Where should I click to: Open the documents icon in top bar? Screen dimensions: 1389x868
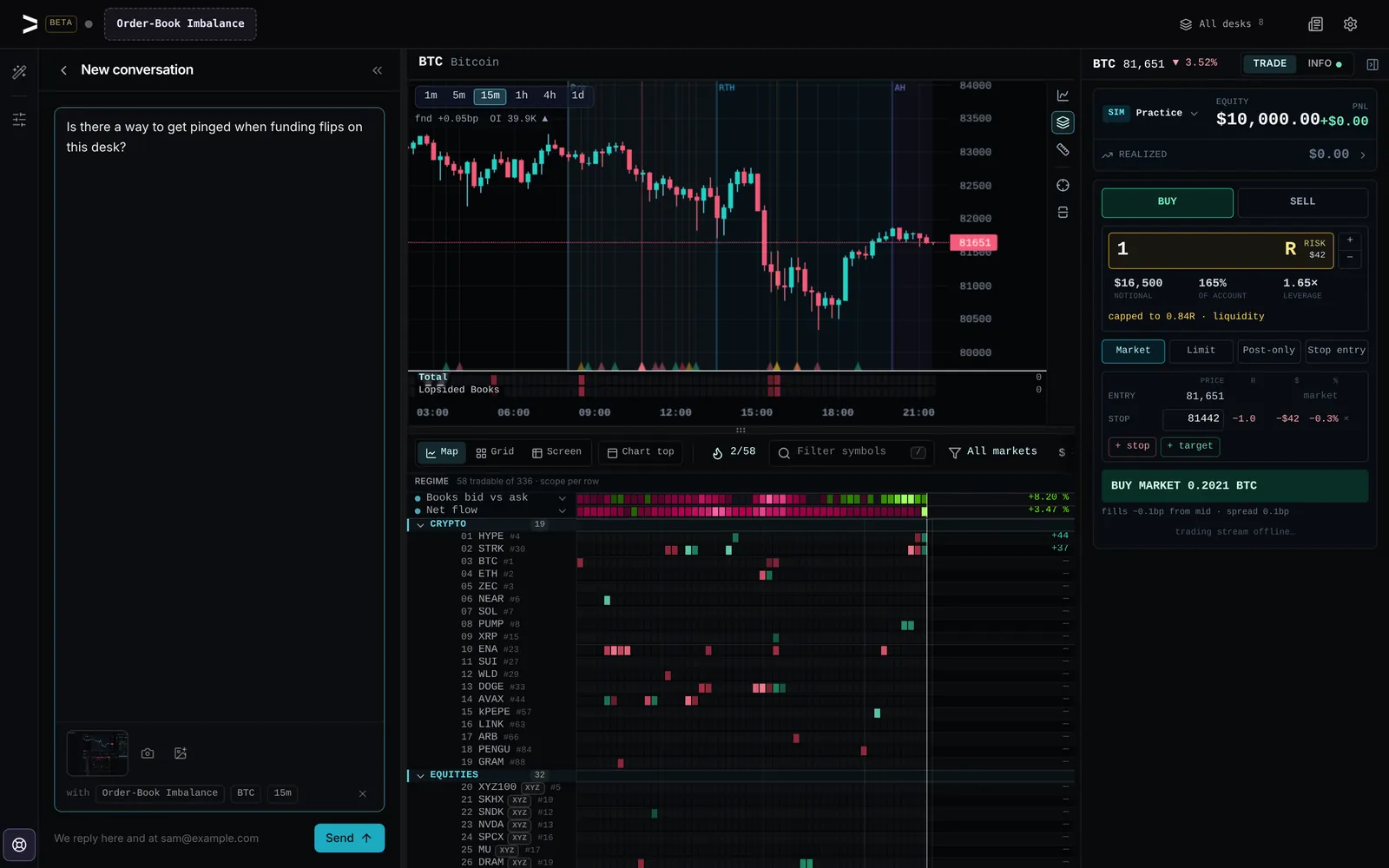(1316, 24)
